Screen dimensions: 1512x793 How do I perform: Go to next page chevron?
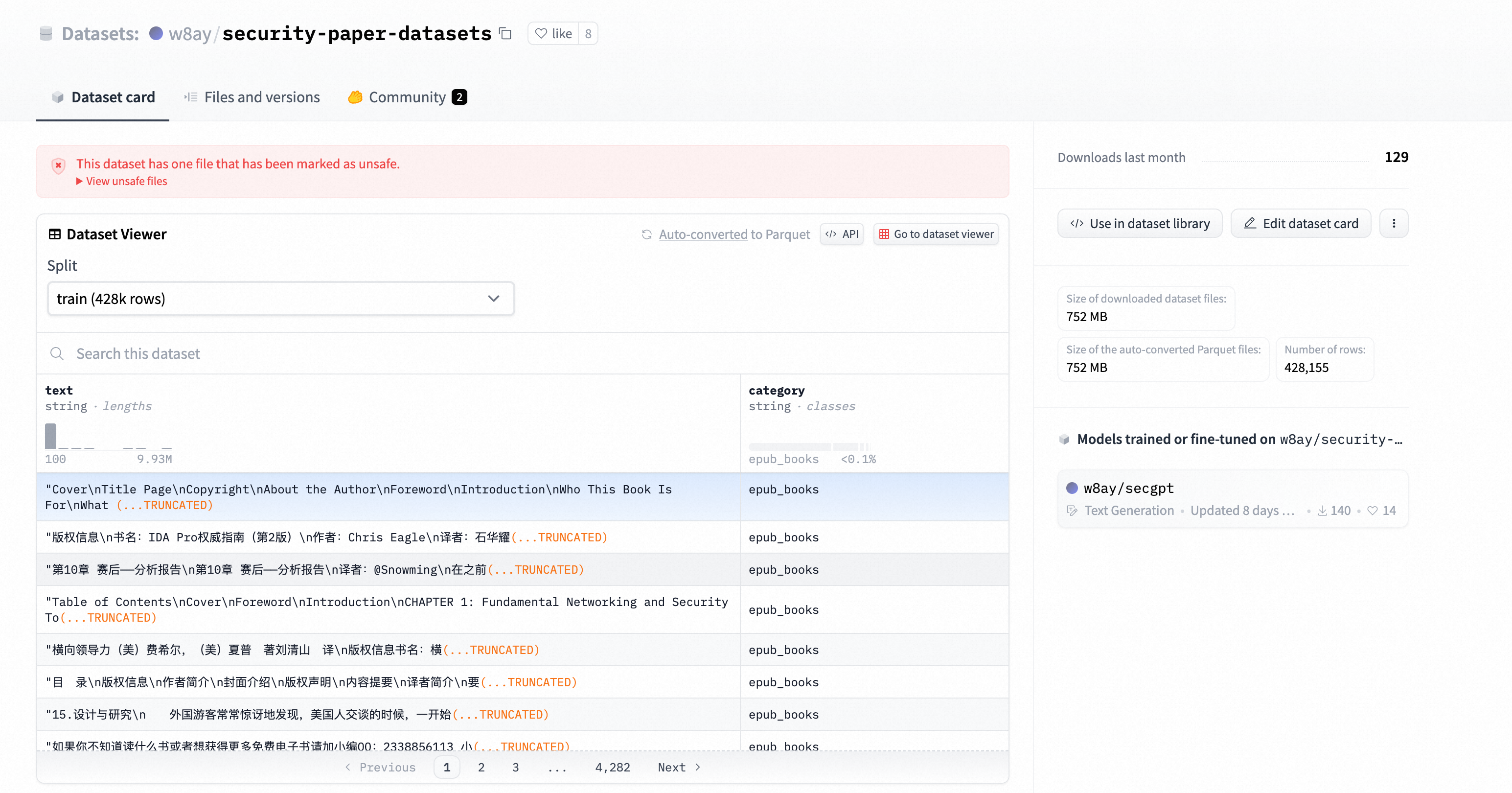point(697,767)
